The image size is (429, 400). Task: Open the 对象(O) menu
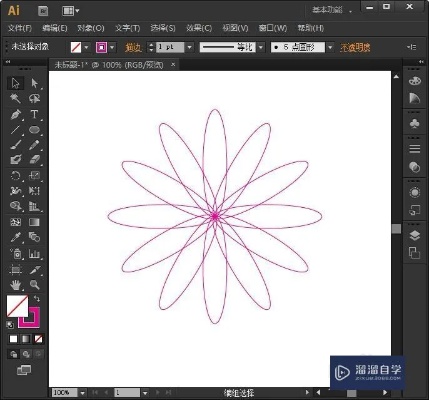coord(91,28)
